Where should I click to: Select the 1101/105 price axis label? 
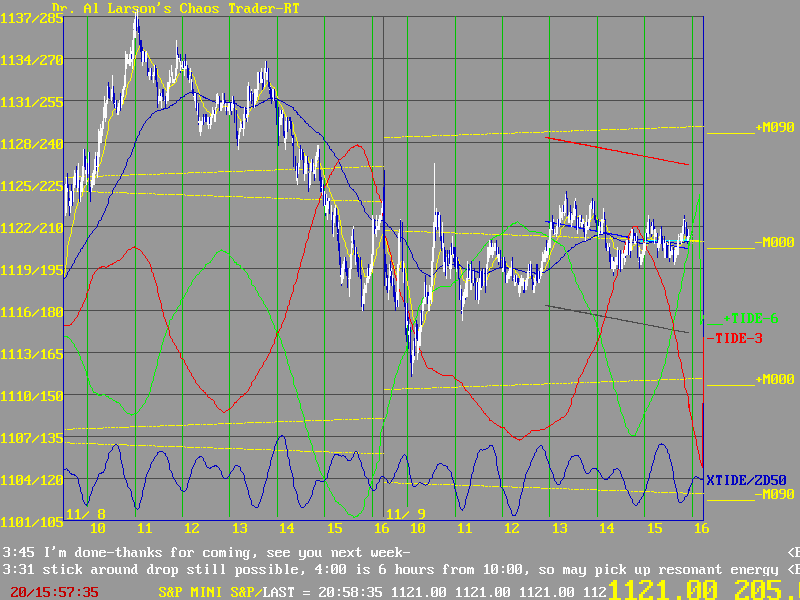click(32, 521)
